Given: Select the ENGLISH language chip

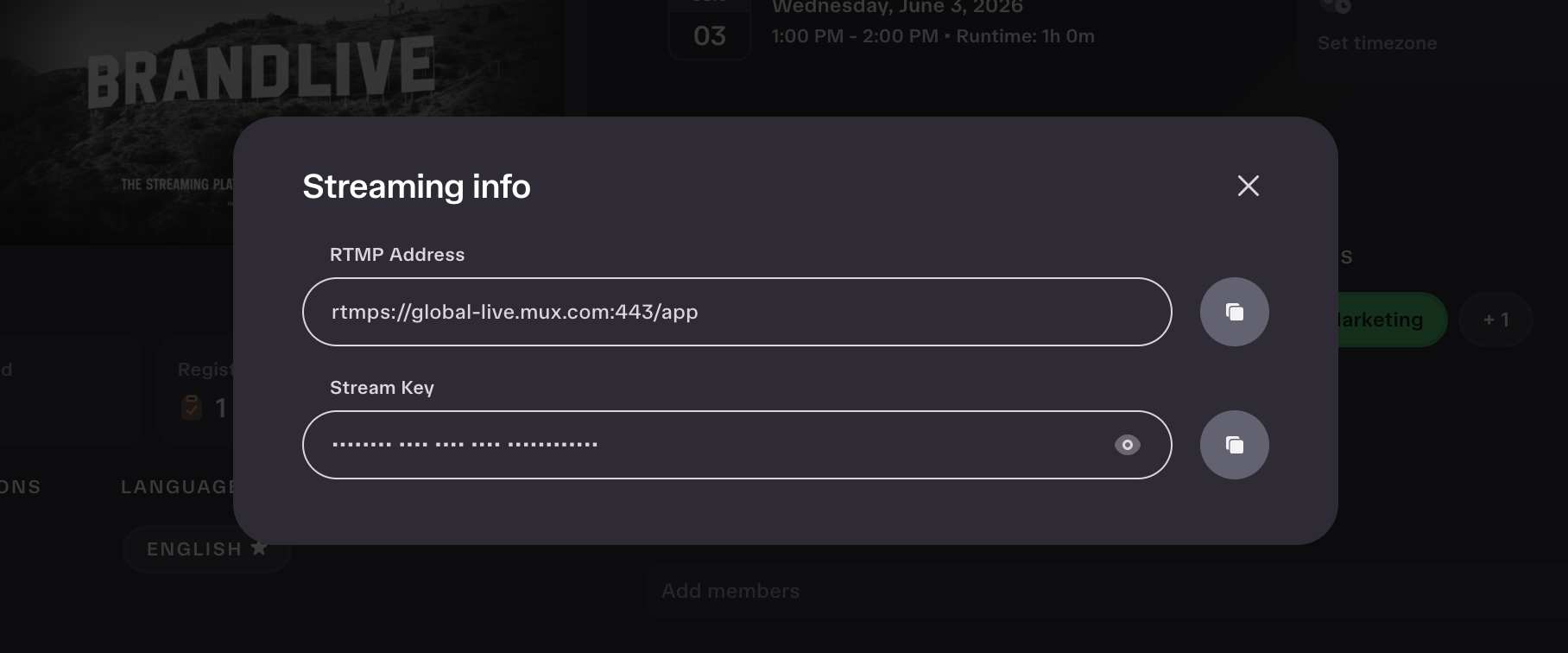Looking at the screenshot, I should pos(206,548).
